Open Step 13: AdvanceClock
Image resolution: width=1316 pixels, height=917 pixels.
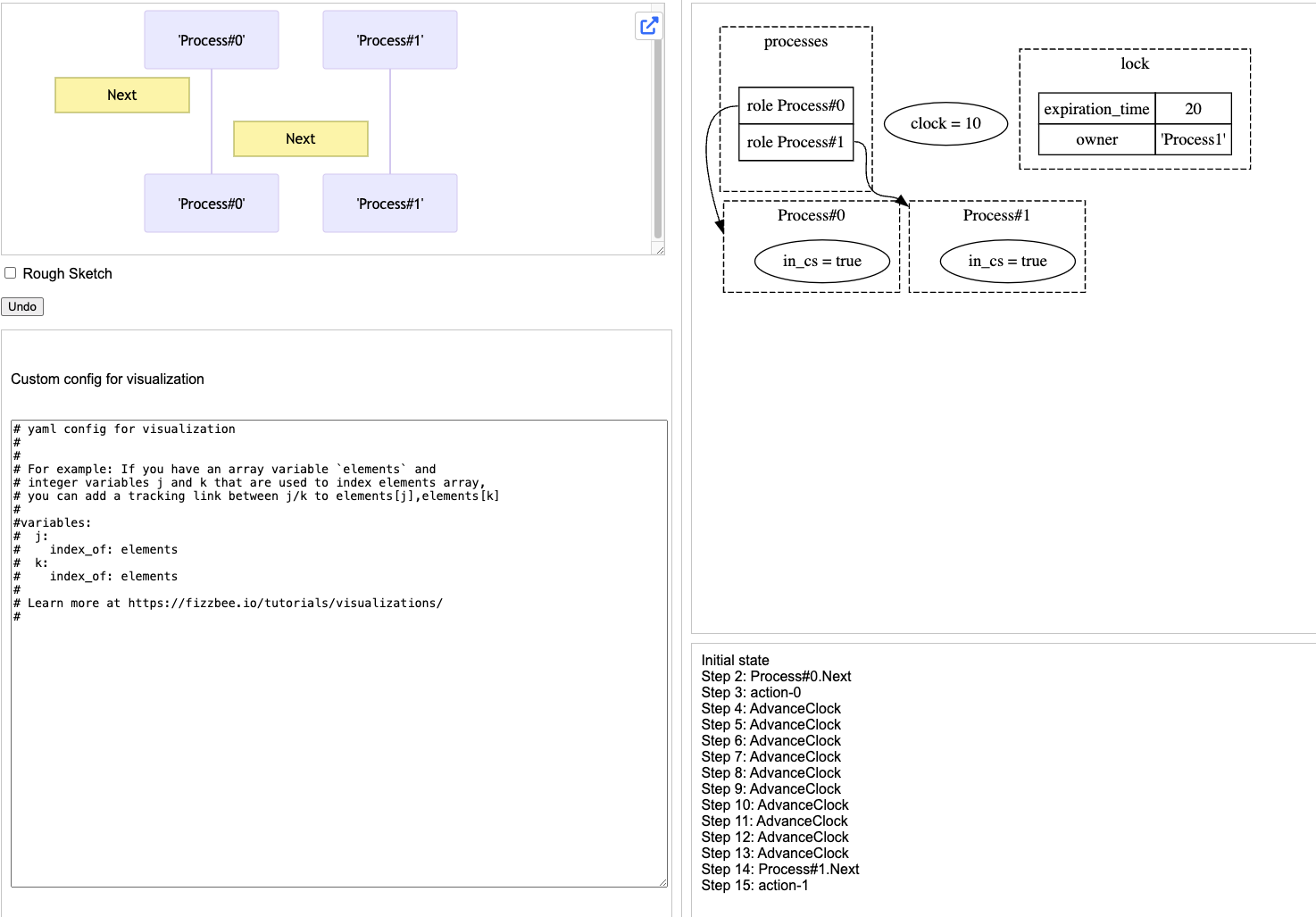774,854
